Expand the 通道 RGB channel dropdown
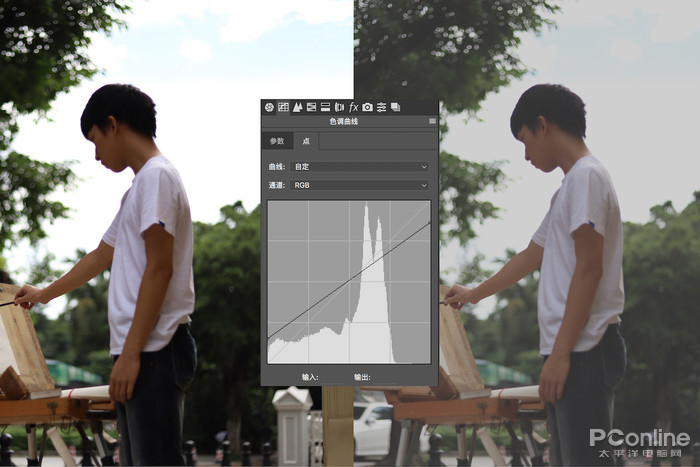 [x=360, y=185]
